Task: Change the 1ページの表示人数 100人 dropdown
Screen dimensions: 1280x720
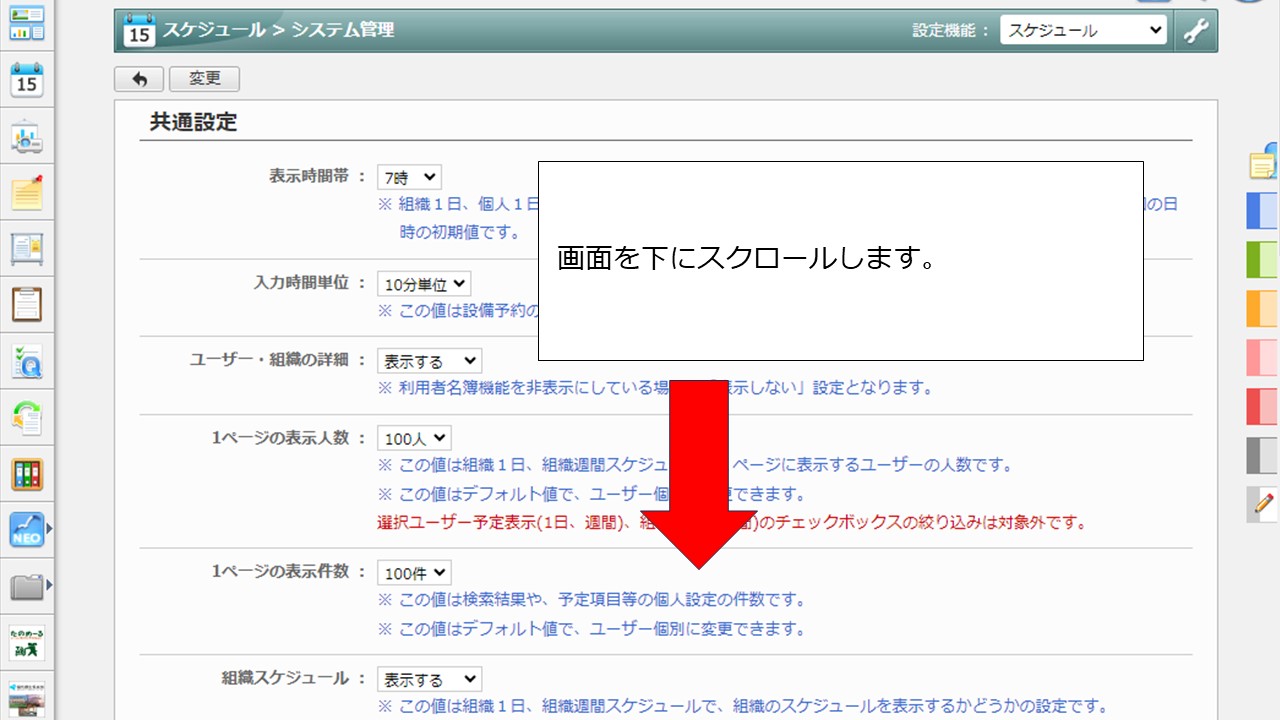Action: [414, 438]
